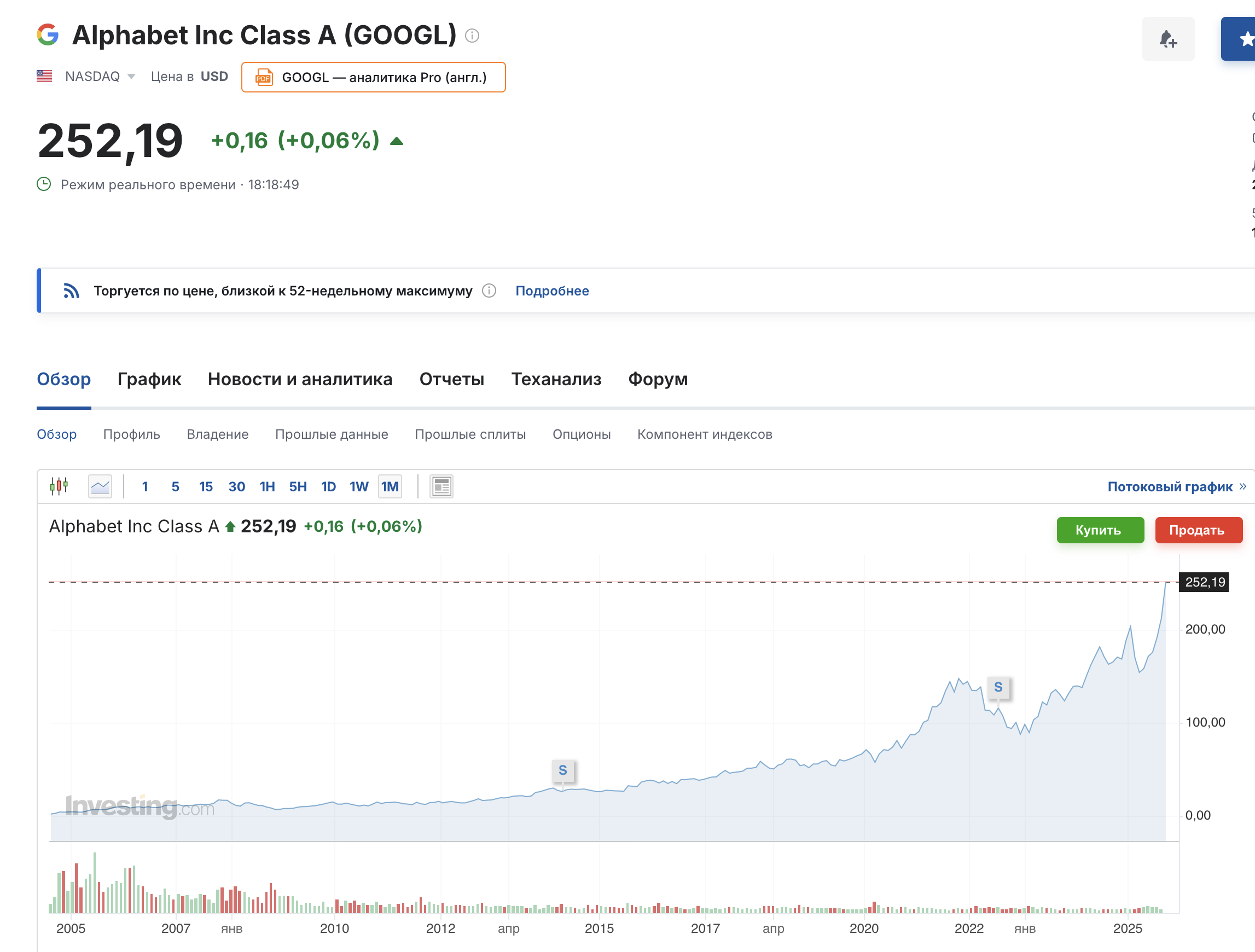Switch chart to candlestick view icon
This screenshot has width=1255, height=952.
[x=59, y=486]
